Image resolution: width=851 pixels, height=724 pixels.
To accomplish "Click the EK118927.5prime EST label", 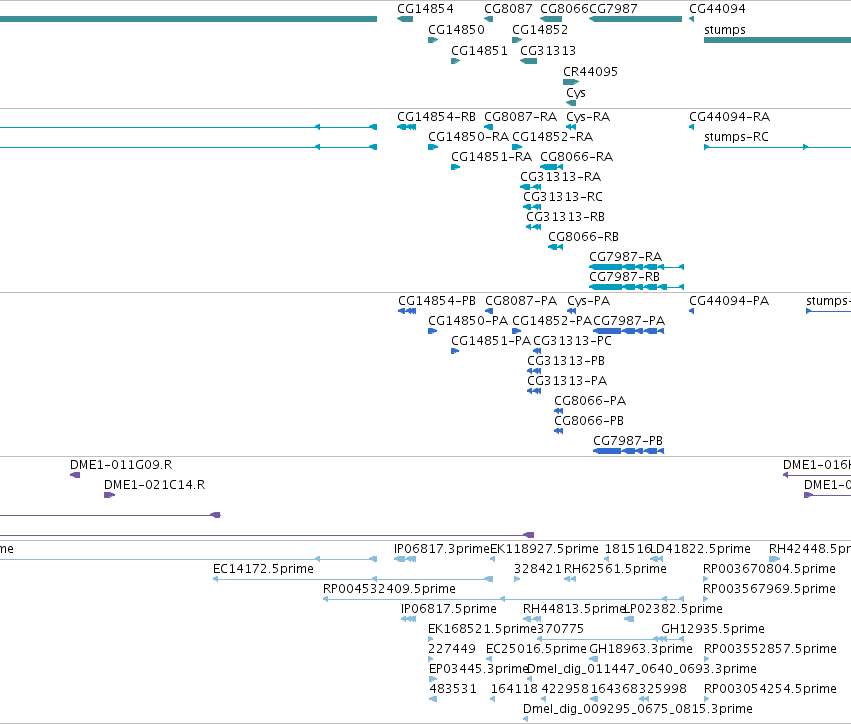I will click(544, 549).
